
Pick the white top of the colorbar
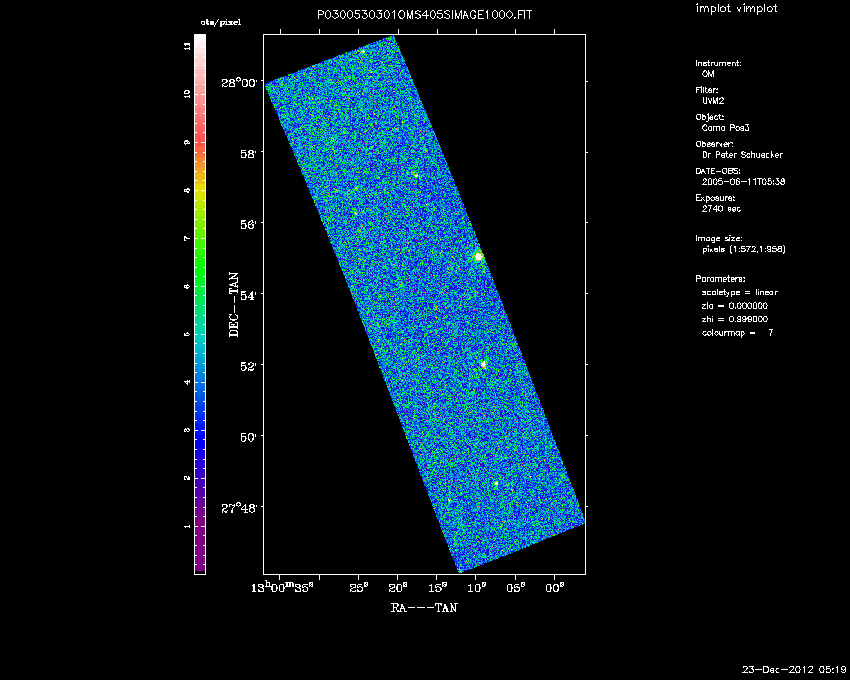200,39
